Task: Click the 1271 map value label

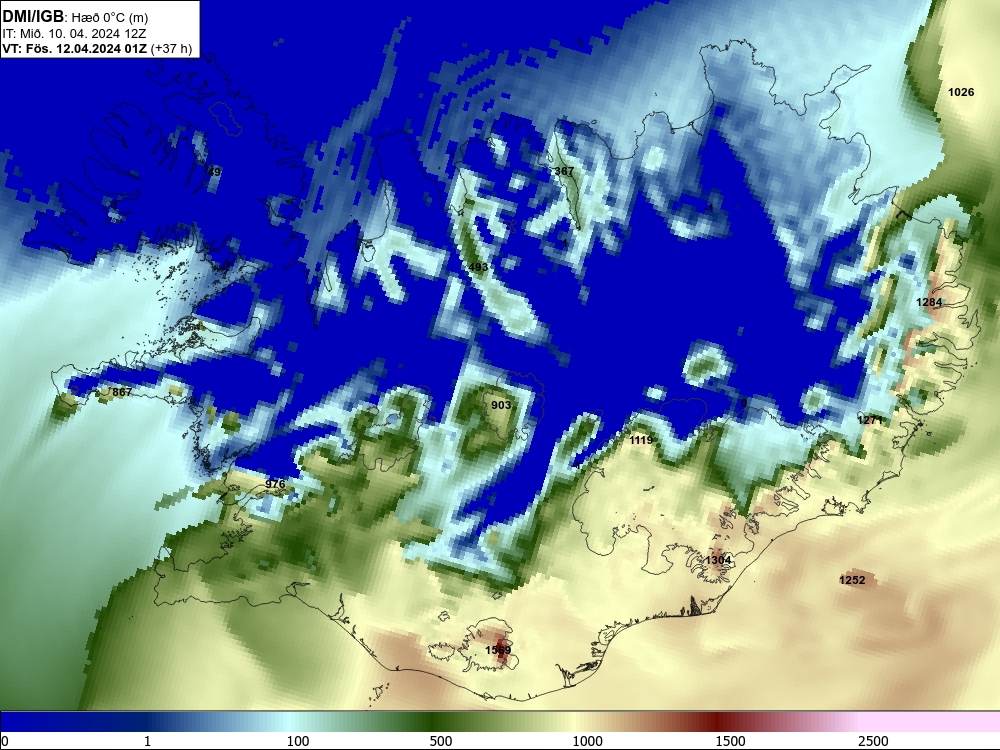Action: (x=870, y=420)
